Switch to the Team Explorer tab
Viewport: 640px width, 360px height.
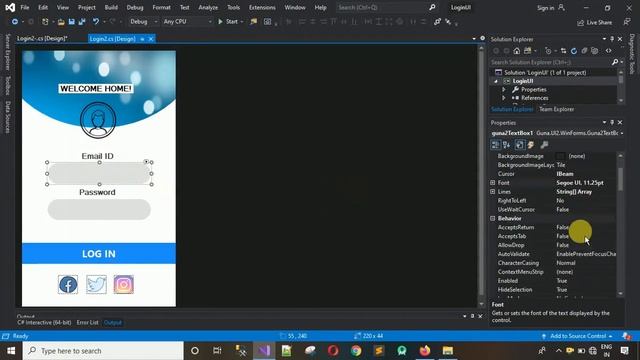click(x=556, y=109)
